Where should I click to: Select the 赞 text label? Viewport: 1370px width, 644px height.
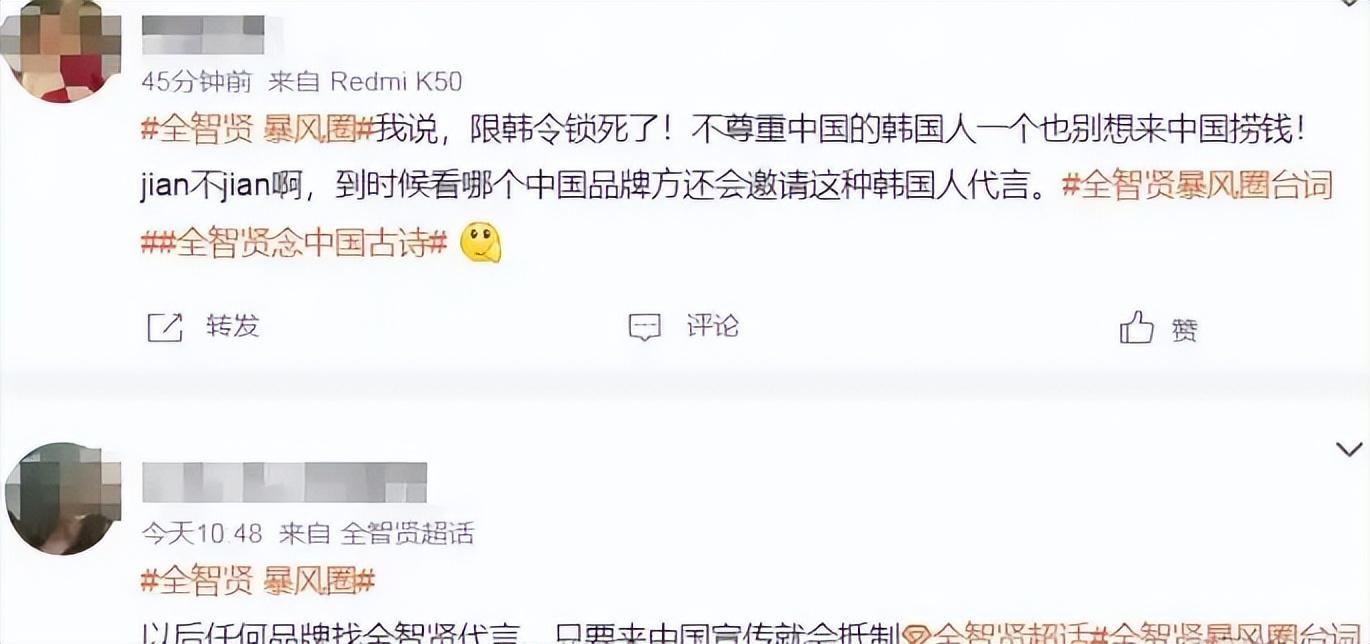tap(1185, 329)
